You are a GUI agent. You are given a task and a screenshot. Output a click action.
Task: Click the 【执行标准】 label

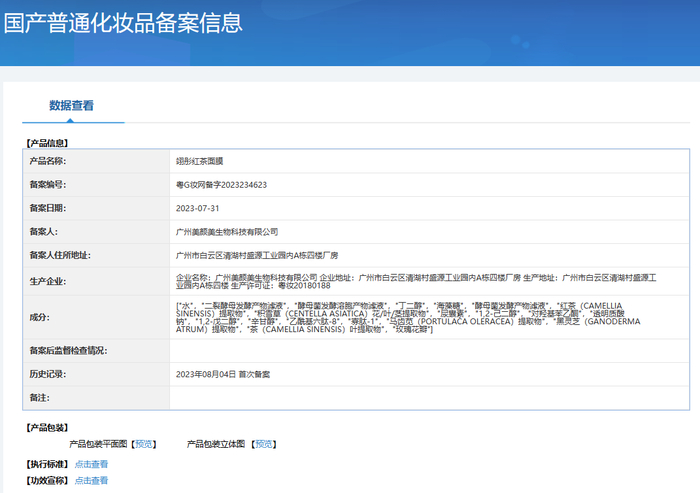(x=47, y=464)
